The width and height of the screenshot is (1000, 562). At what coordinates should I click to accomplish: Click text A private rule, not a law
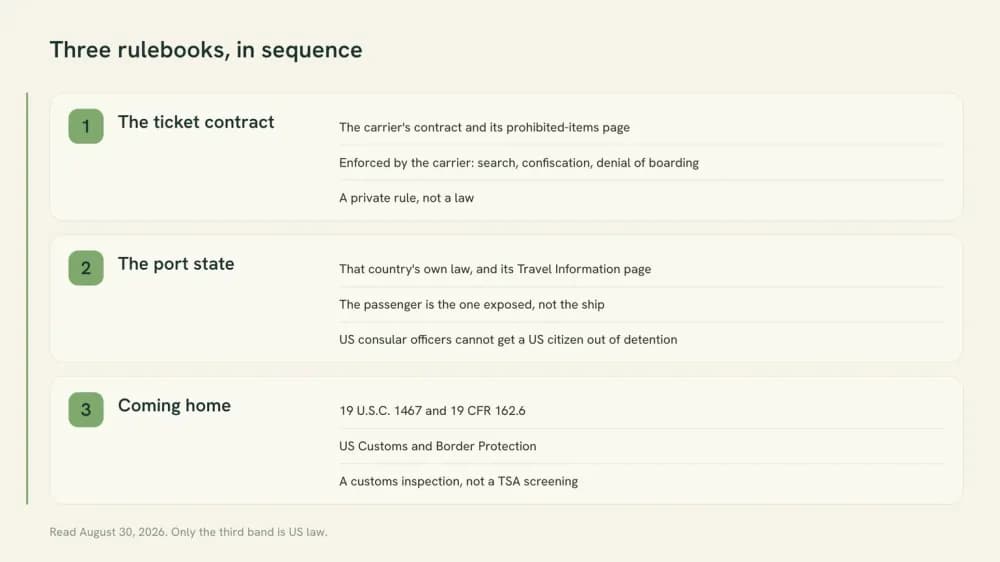pyautogui.click(x=406, y=198)
